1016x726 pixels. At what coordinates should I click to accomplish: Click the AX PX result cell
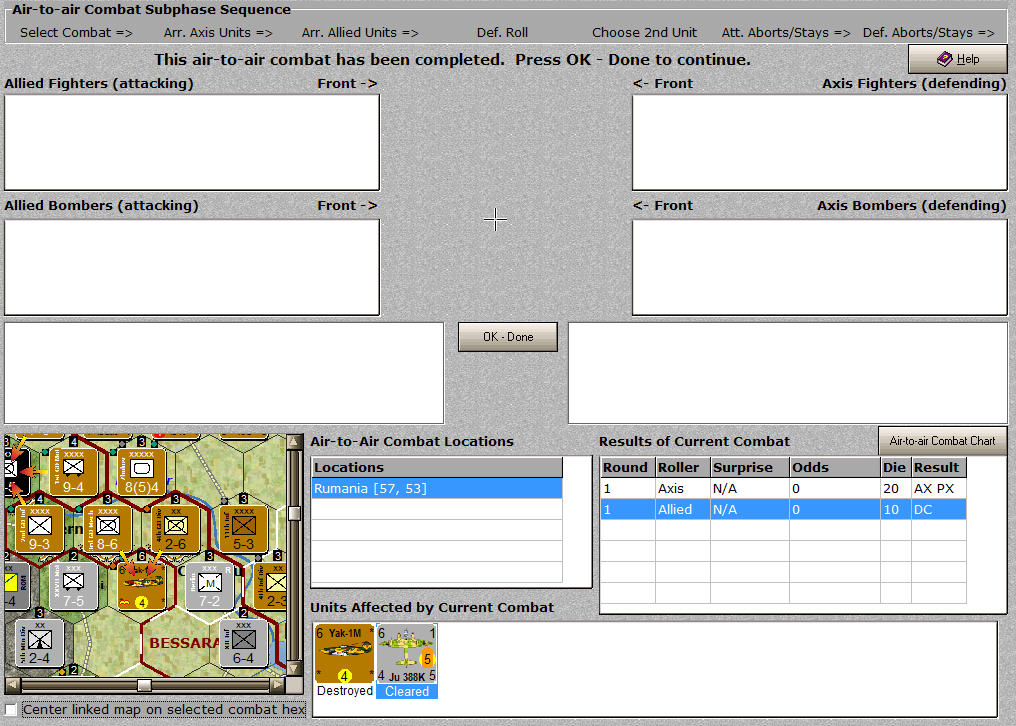tap(939, 489)
